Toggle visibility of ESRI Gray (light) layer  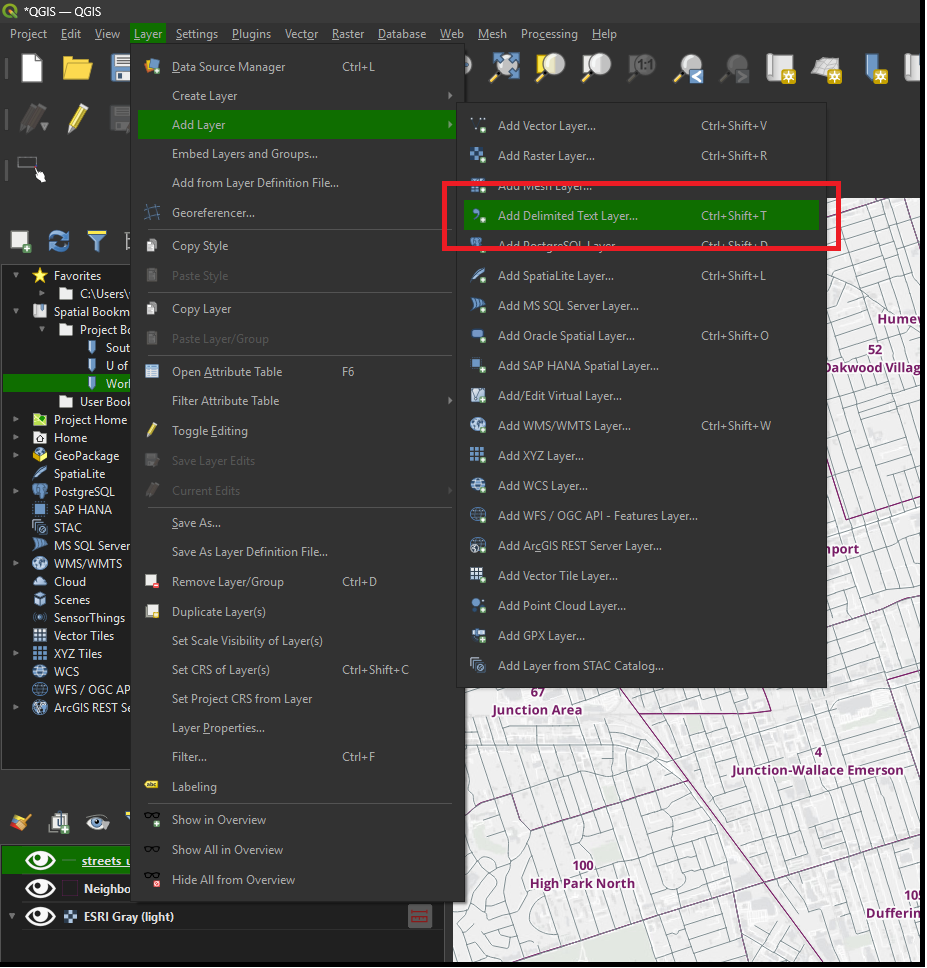(40, 916)
